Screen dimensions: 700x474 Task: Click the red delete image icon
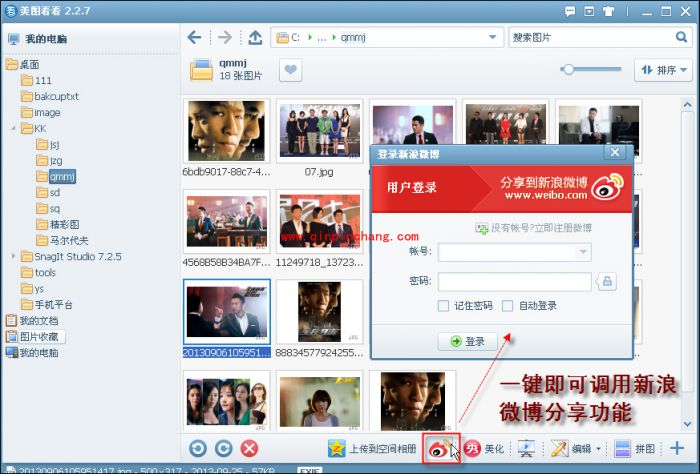click(x=249, y=449)
